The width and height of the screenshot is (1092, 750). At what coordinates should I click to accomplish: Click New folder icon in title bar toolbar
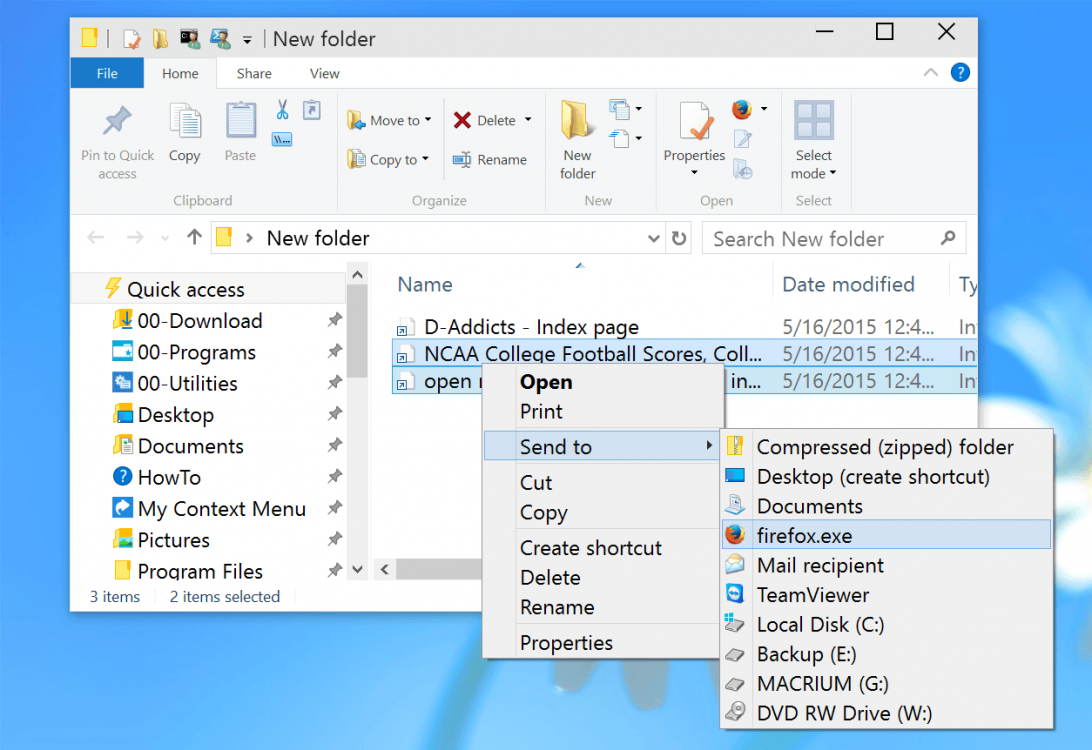click(x=161, y=39)
